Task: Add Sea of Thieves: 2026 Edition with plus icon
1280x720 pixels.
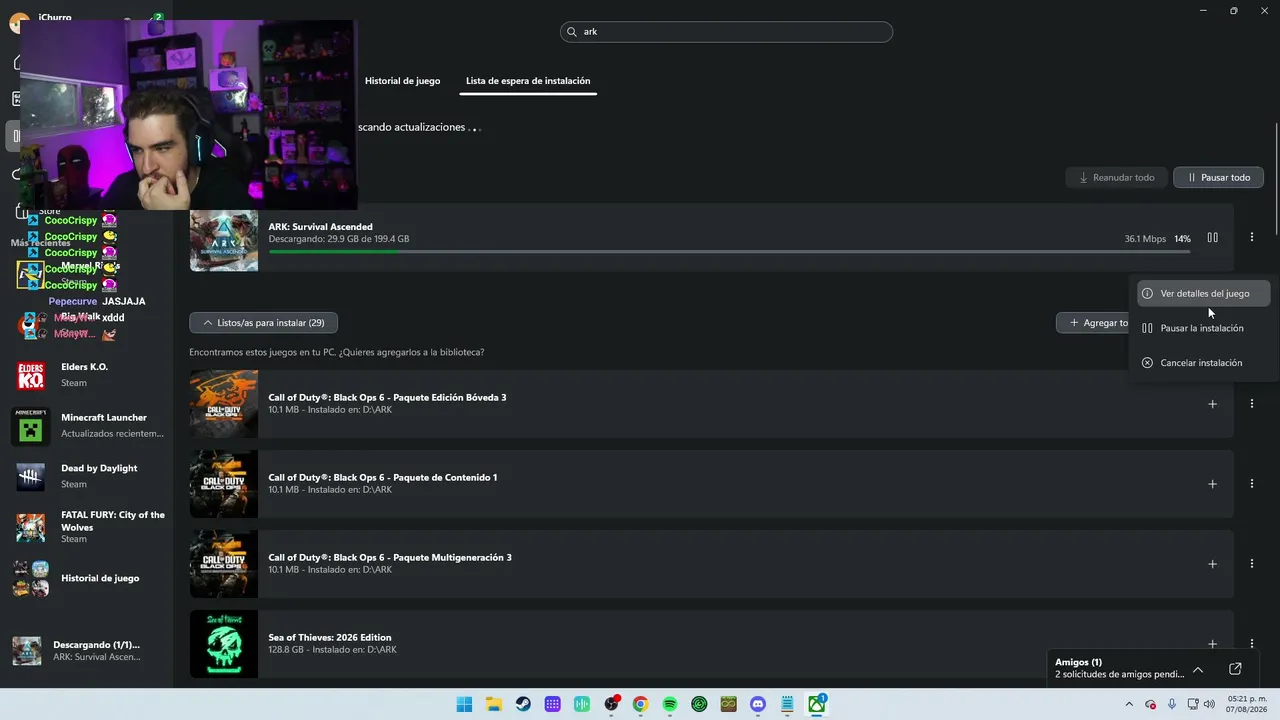Action: click(x=1212, y=644)
